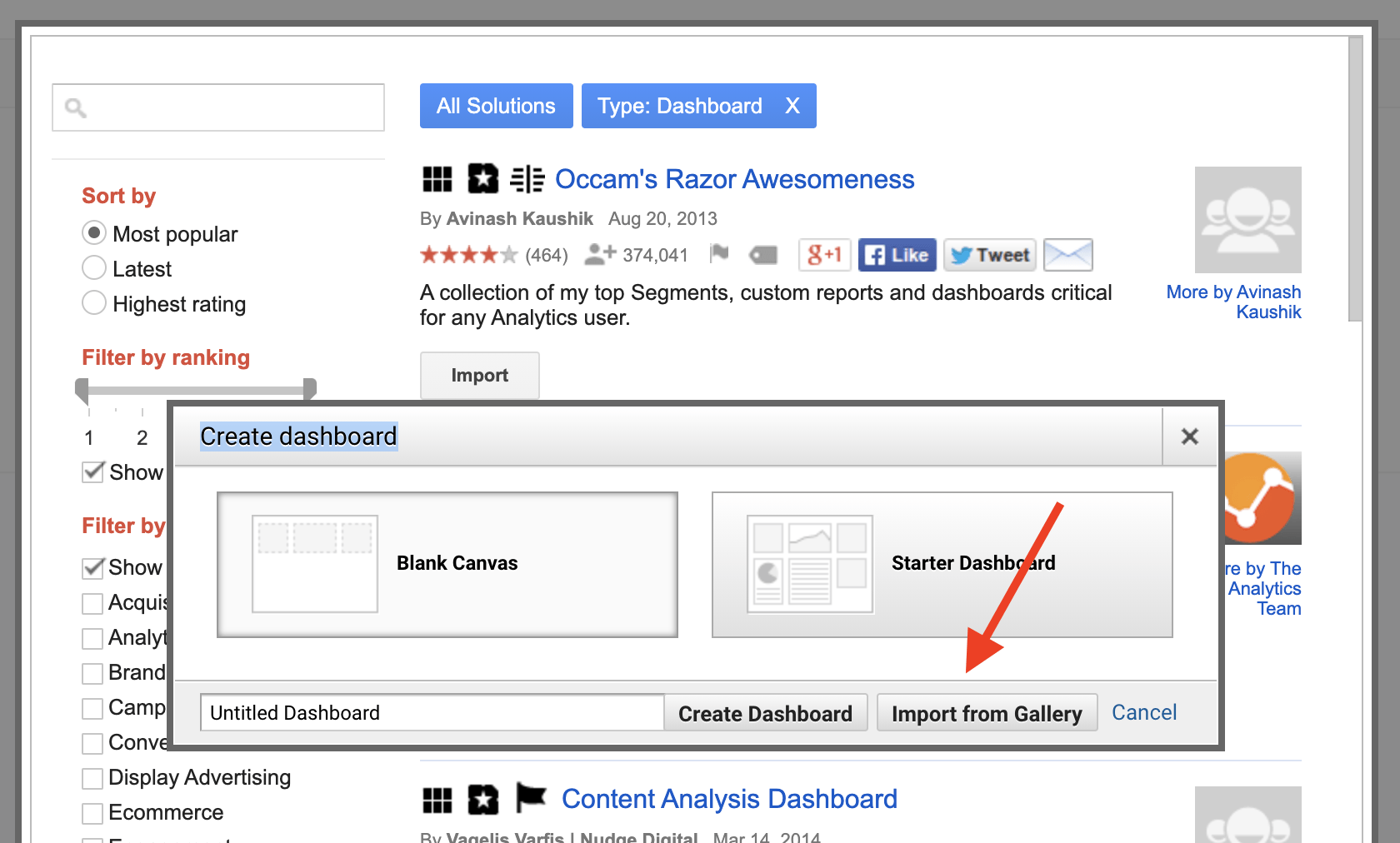Click the orange Analytics Team logo

pyautogui.click(x=1262, y=498)
